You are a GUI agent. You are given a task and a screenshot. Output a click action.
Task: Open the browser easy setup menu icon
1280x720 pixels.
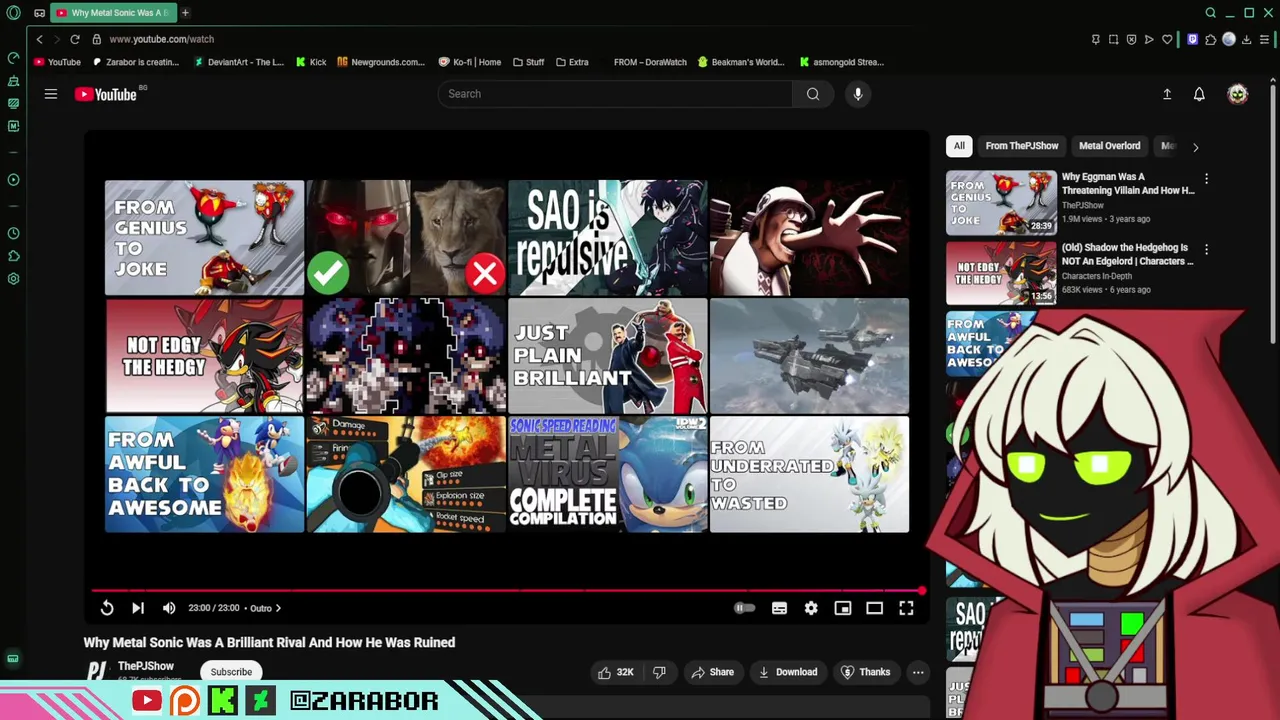(x=1265, y=39)
